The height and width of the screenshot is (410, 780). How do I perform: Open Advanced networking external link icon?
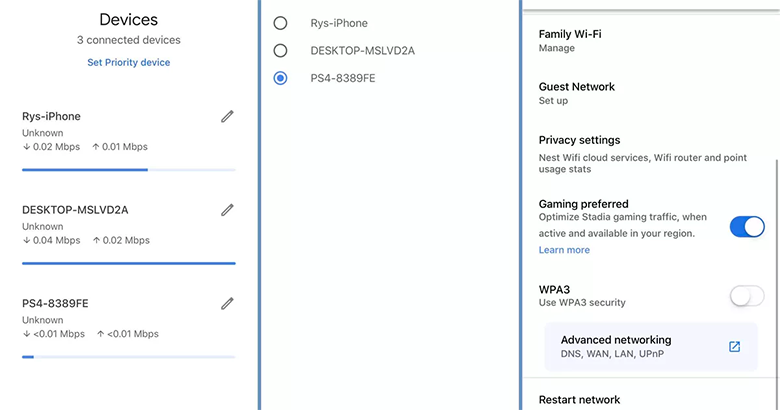(734, 347)
